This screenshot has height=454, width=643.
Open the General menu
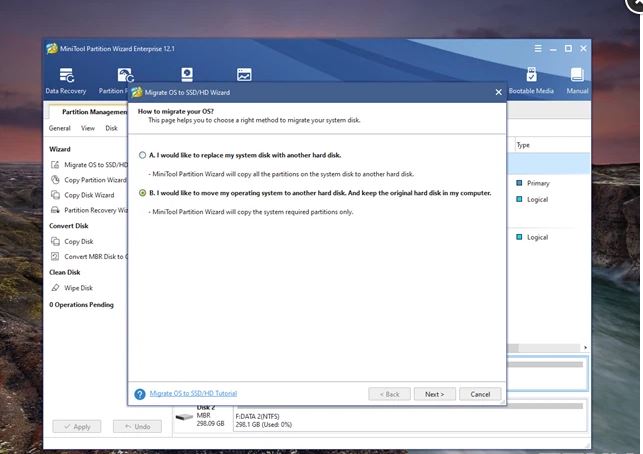click(x=59, y=128)
